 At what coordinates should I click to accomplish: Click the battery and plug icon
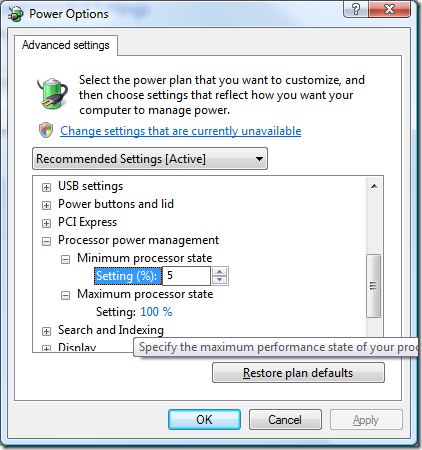click(52, 93)
